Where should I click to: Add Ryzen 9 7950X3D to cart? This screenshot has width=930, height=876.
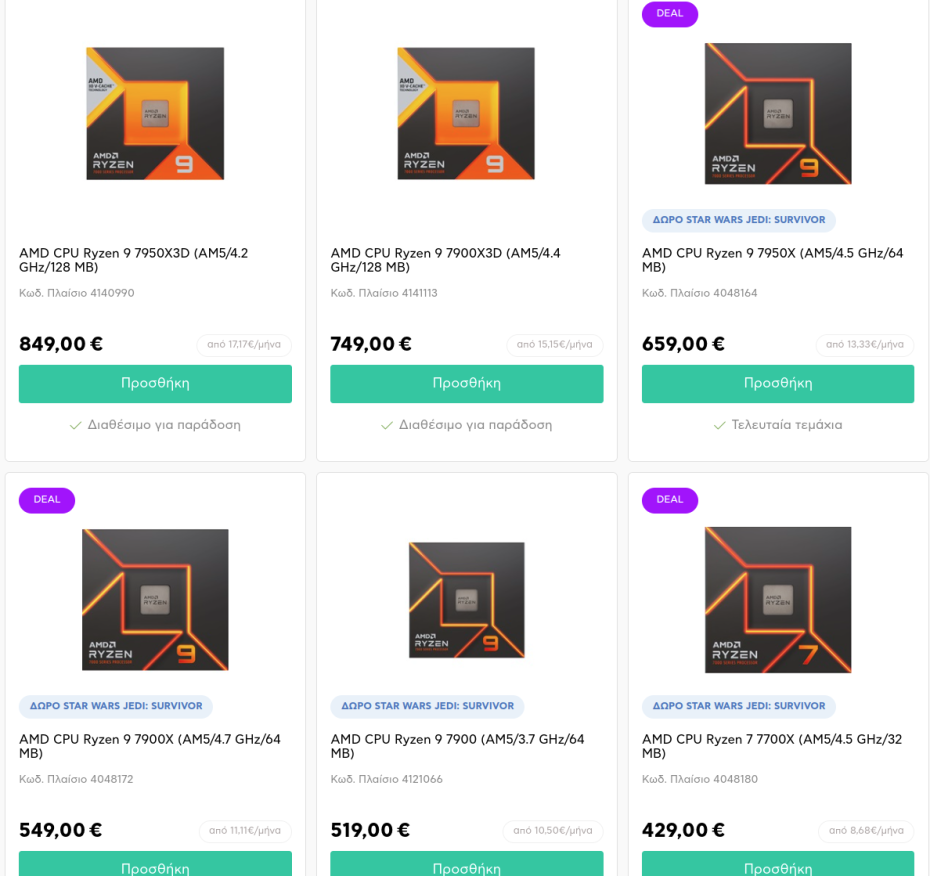point(155,384)
